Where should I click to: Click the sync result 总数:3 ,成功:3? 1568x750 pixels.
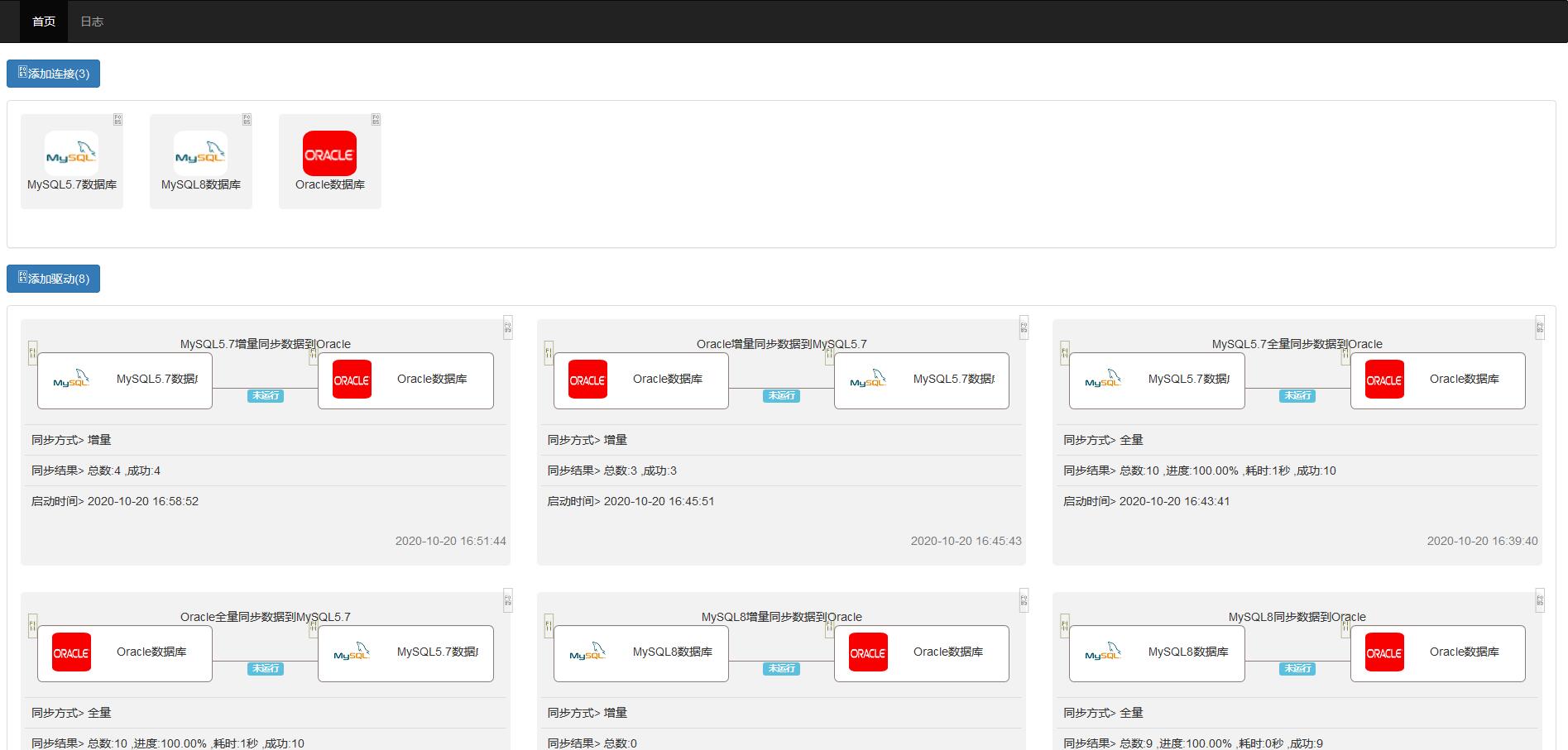[640, 471]
